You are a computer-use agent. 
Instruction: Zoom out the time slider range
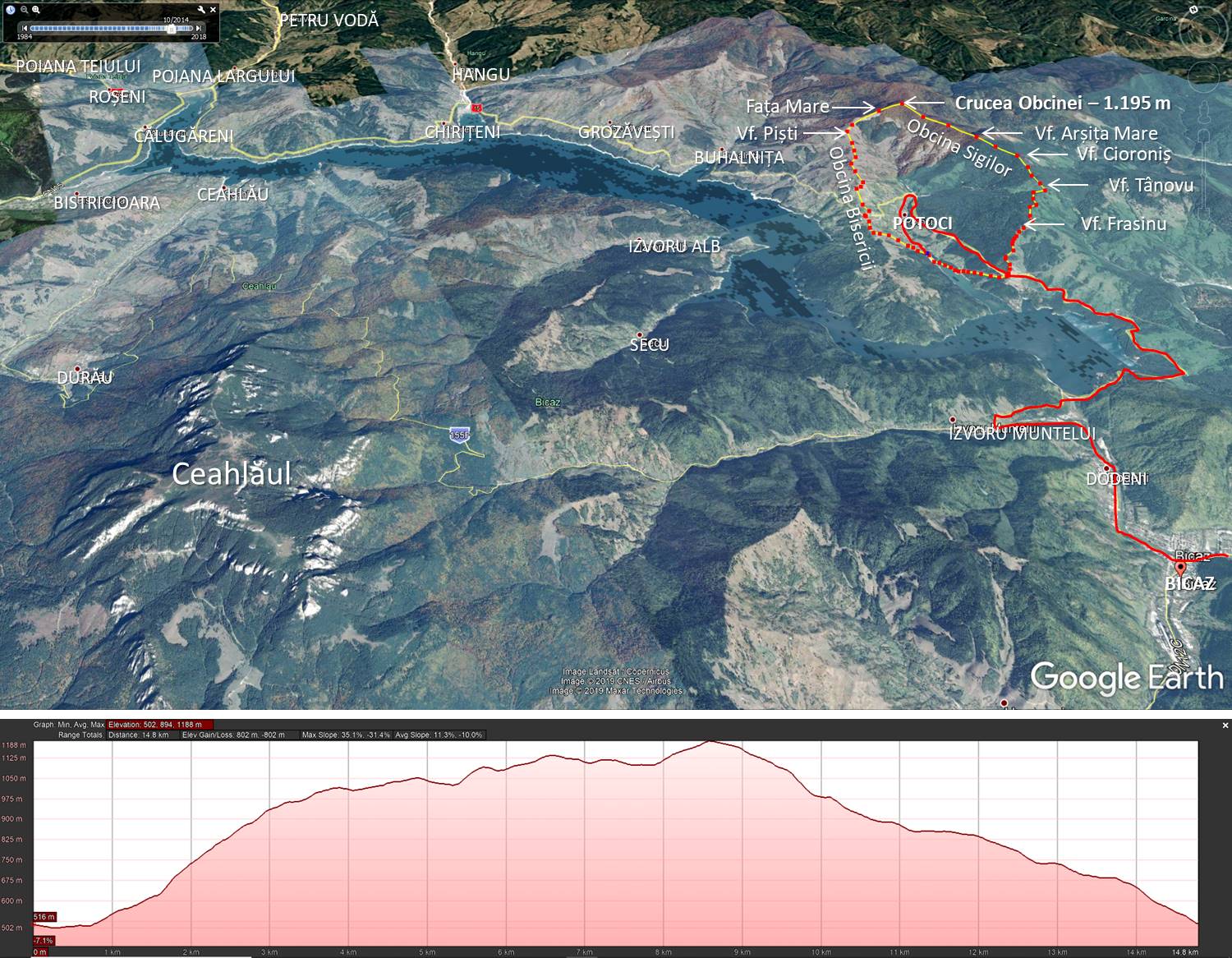[x=25, y=10]
